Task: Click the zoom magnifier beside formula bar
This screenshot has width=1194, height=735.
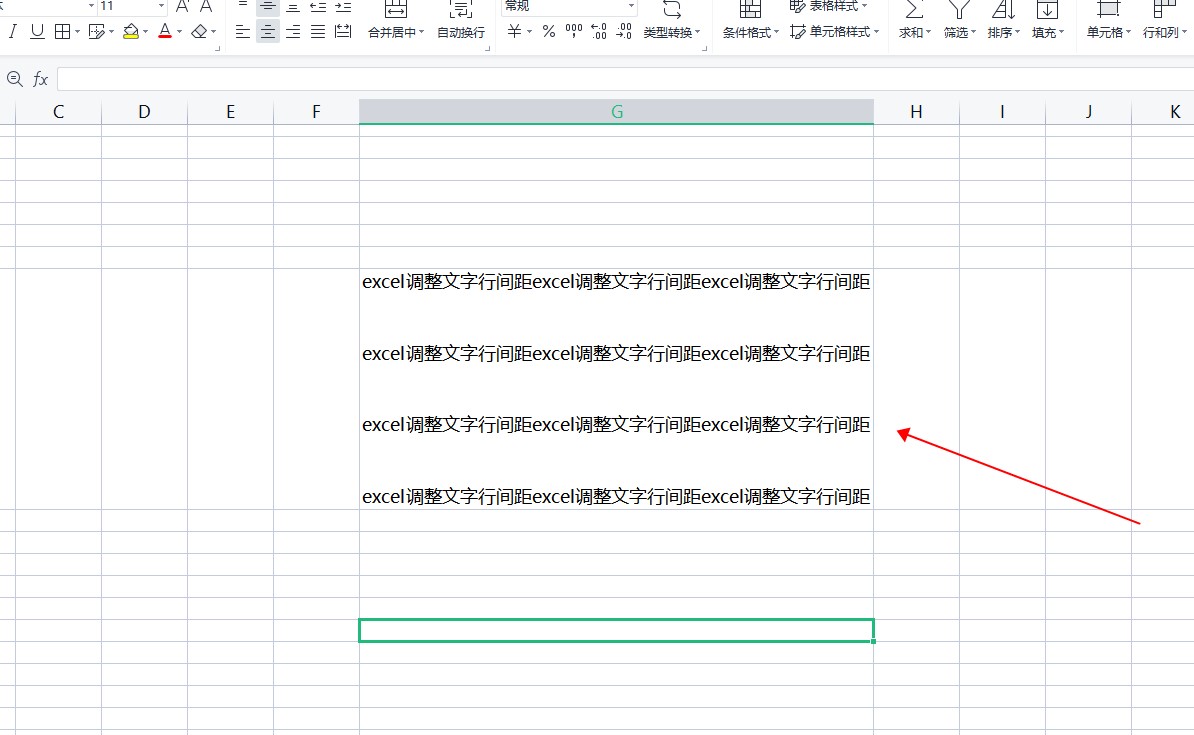Action: [14, 79]
